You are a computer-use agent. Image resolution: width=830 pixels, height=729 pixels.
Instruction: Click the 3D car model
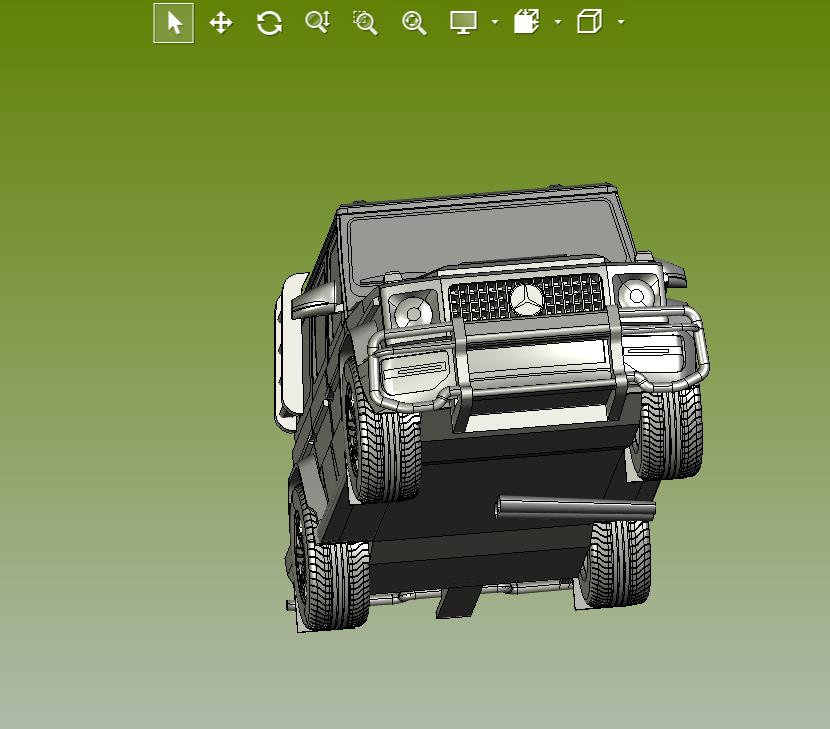click(x=491, y=408)
